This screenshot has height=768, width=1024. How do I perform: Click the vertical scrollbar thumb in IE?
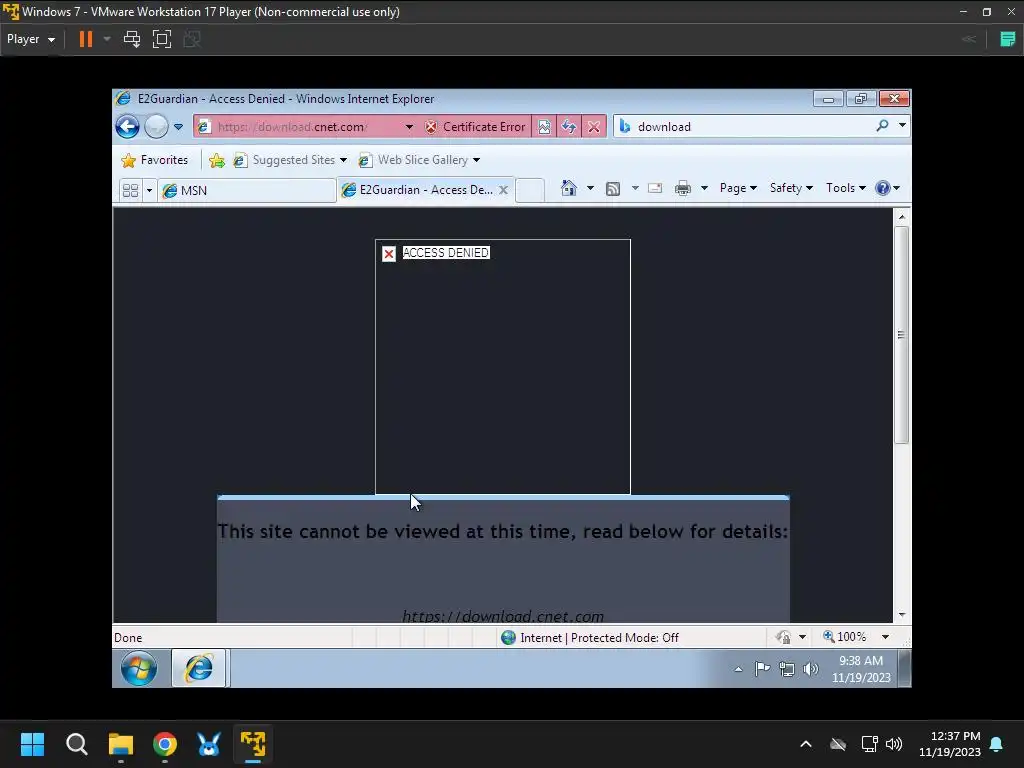coord(901,335)
